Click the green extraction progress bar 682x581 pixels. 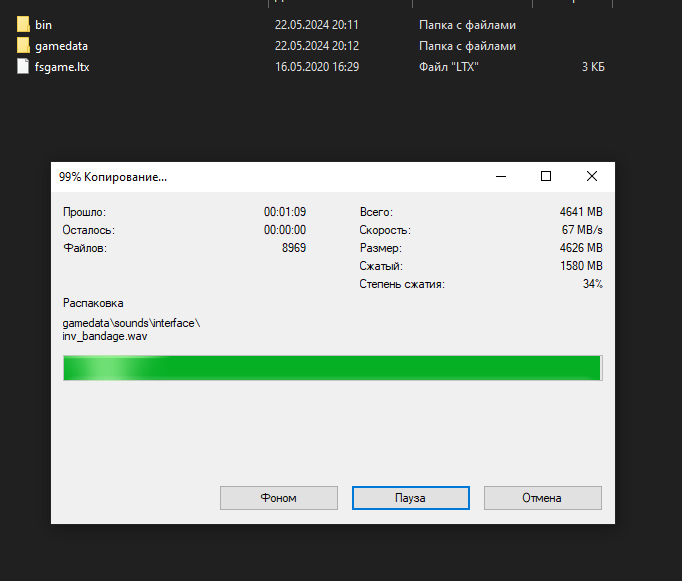333,368
